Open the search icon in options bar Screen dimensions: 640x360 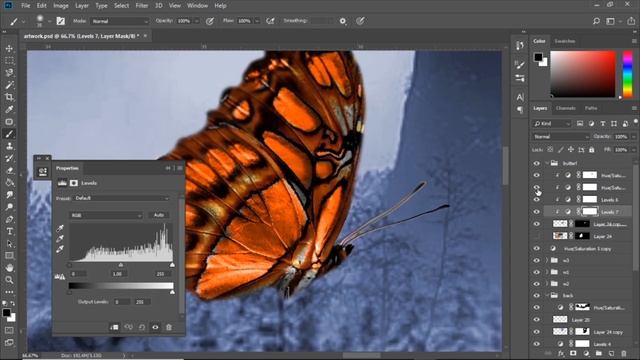596,21
